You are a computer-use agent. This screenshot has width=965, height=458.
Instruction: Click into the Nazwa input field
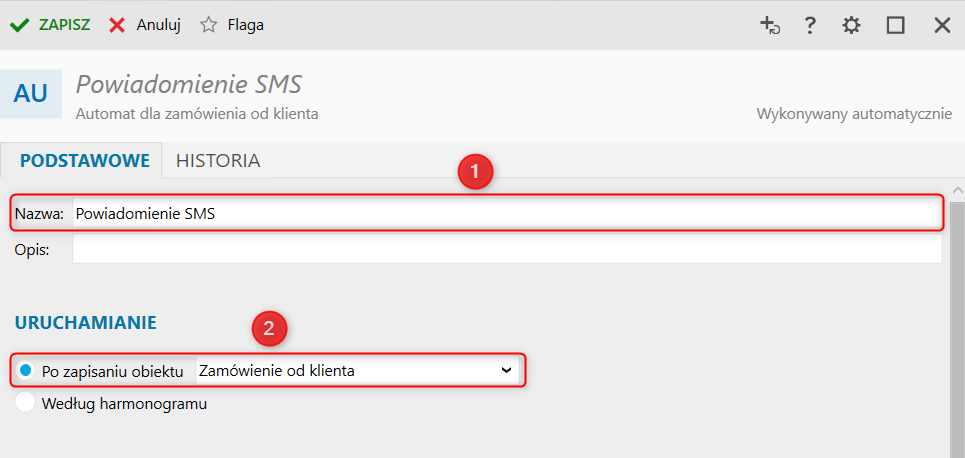(507, 214)
